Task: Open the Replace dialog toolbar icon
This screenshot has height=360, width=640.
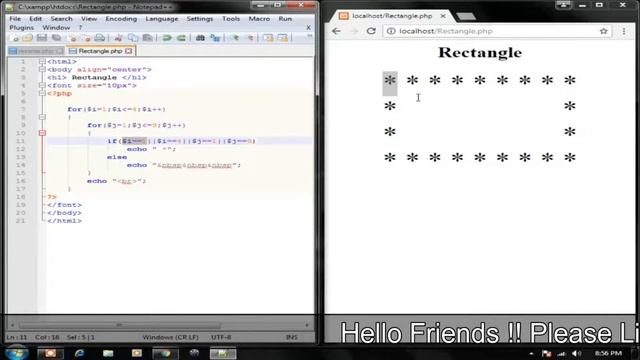Action: click(x=215, y=38)
